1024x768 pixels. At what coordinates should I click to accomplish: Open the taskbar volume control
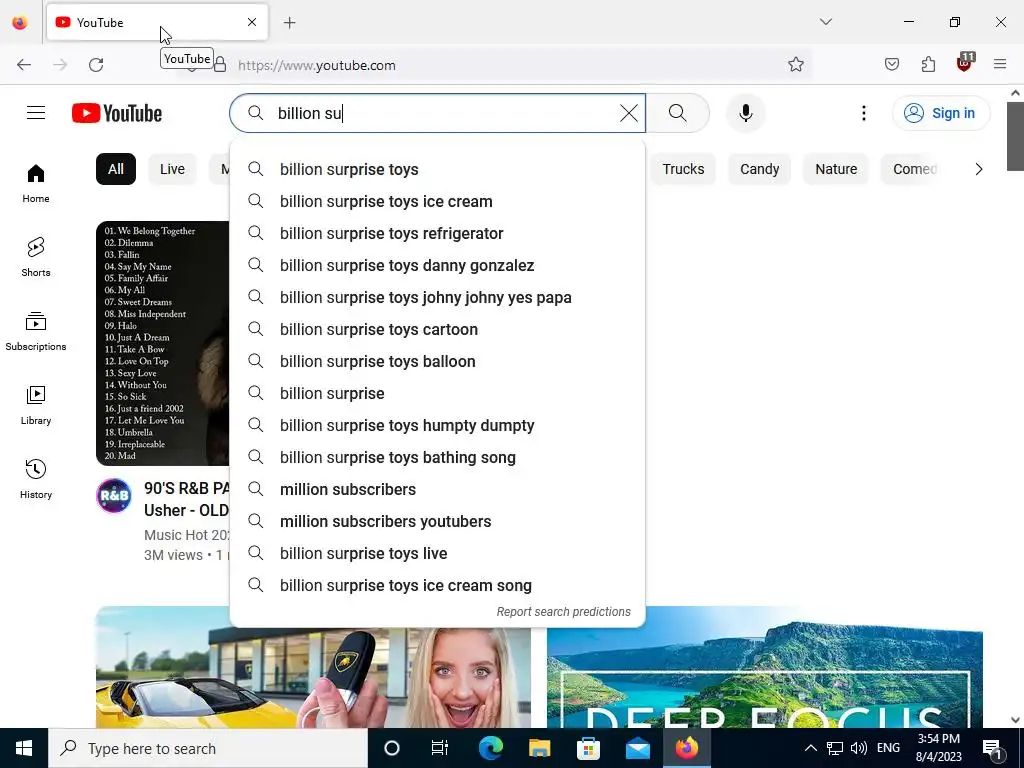pyautogui.click(x=859, y=748)
